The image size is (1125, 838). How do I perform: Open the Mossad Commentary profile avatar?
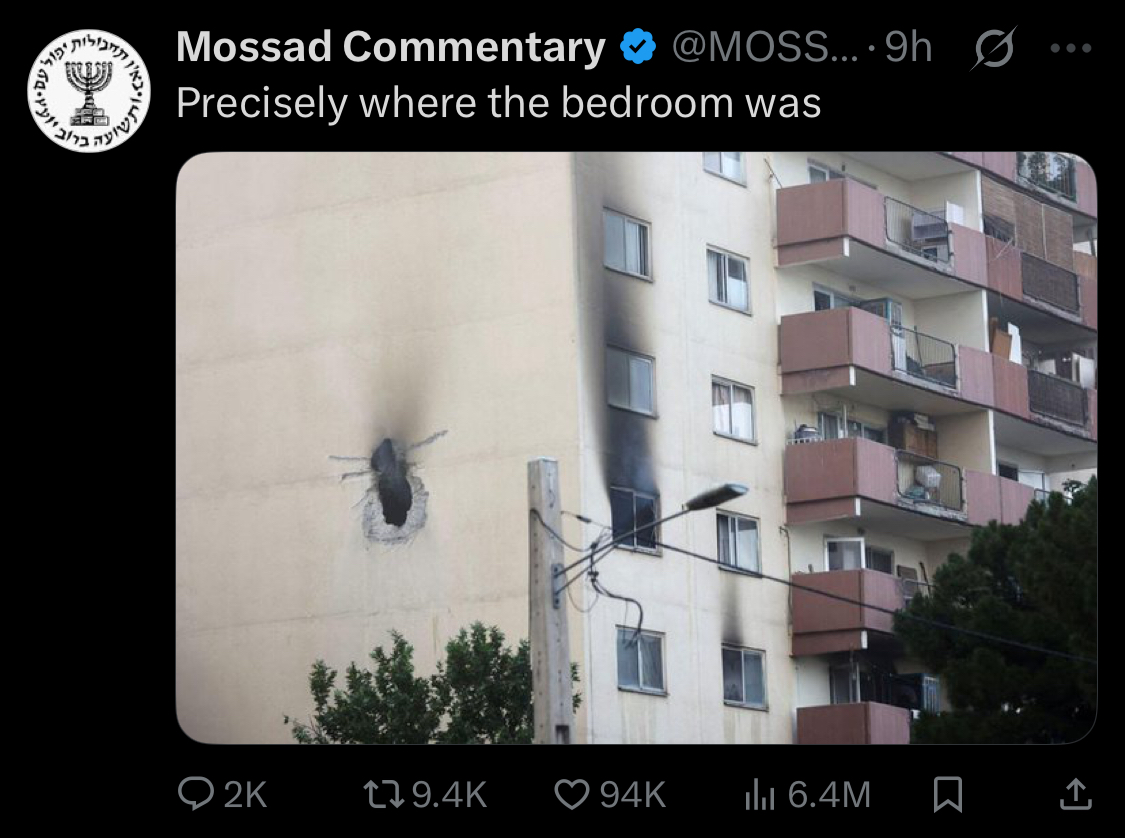(x=89, y=90)
